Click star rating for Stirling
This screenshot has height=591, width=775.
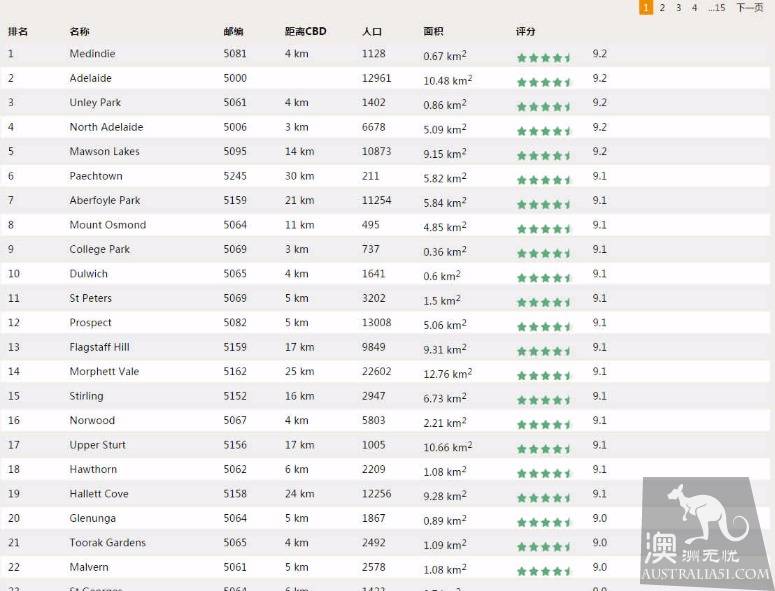point(544,400)
